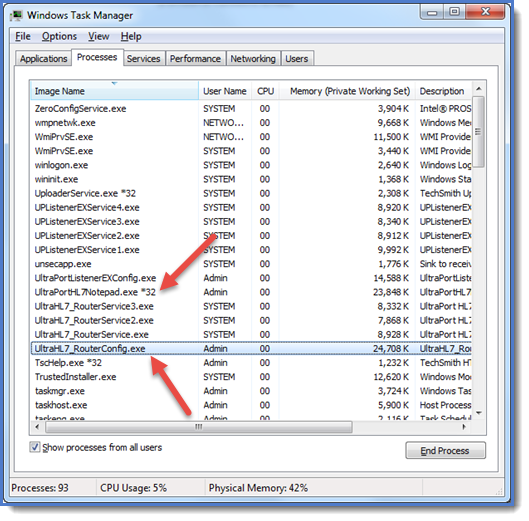Open the File menu
Screen dimensions: 529x521
(23, 36)
